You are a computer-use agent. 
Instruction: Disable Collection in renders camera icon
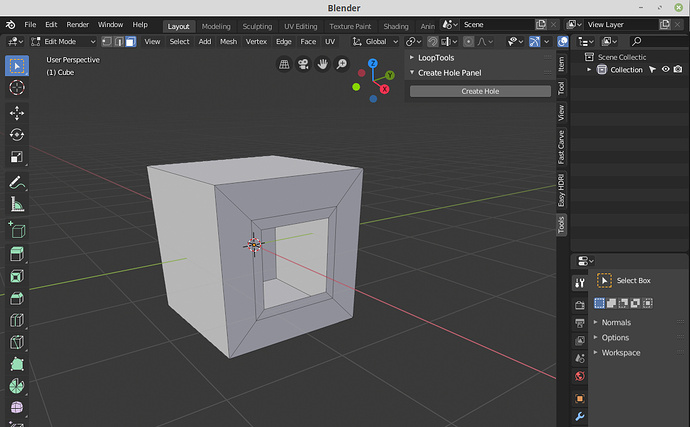coord(678,70)
